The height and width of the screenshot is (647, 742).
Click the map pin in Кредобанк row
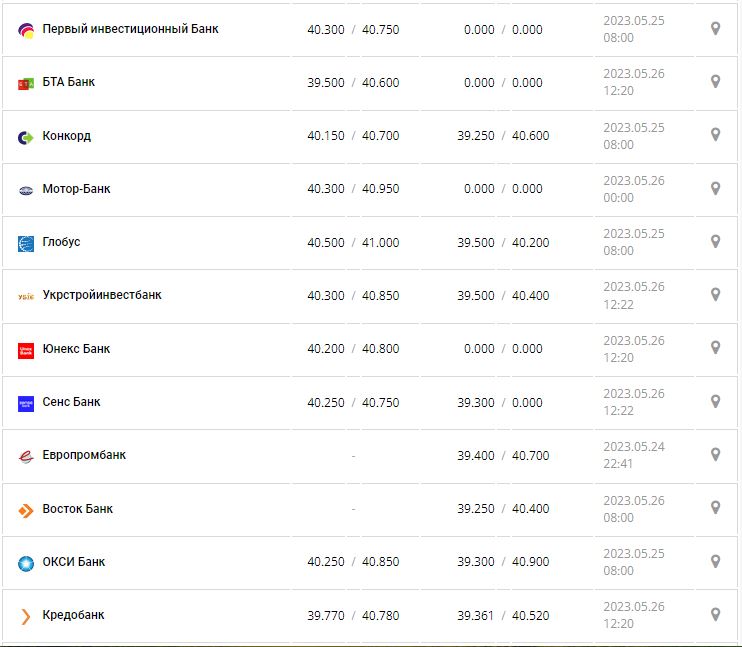coord(715,614)
